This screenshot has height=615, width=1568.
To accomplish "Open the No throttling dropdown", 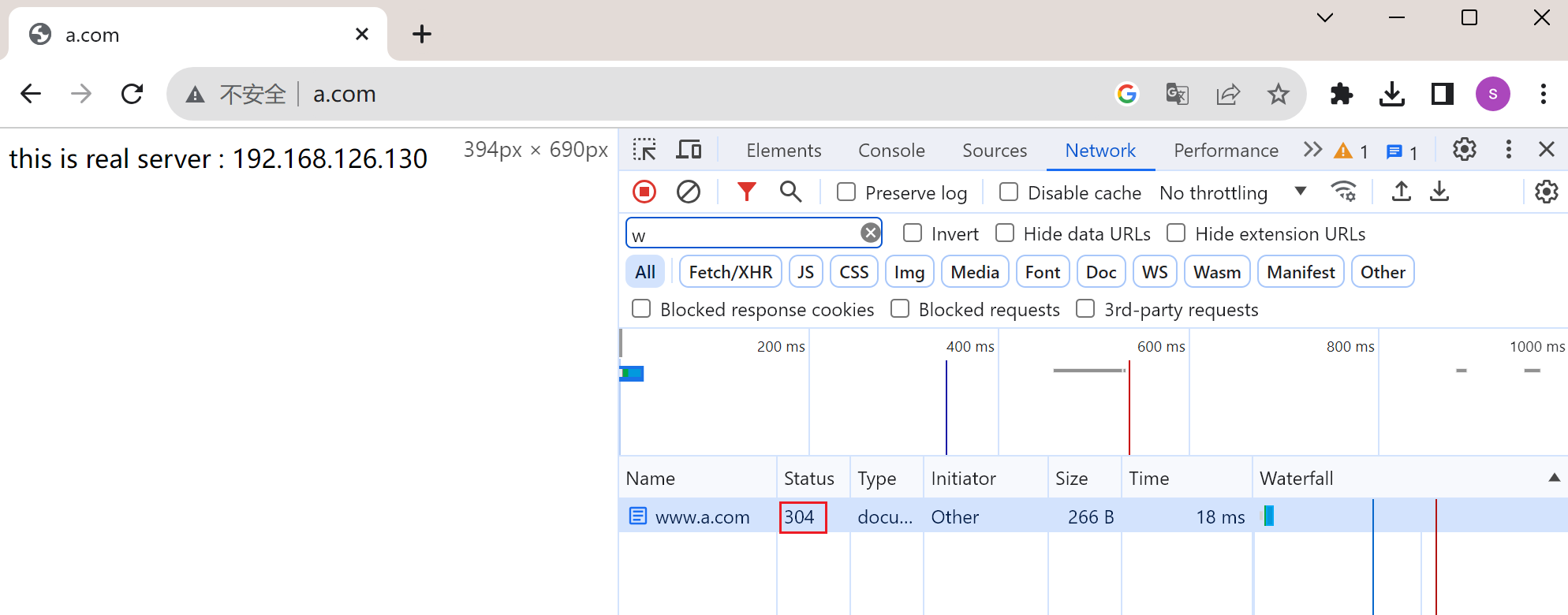I will (1232, 192).
